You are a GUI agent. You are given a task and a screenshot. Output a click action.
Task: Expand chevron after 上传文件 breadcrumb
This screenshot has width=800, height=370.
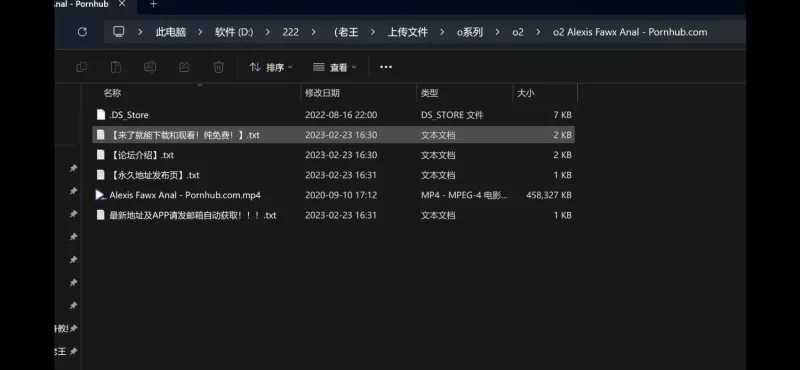[x=442, y=32]
